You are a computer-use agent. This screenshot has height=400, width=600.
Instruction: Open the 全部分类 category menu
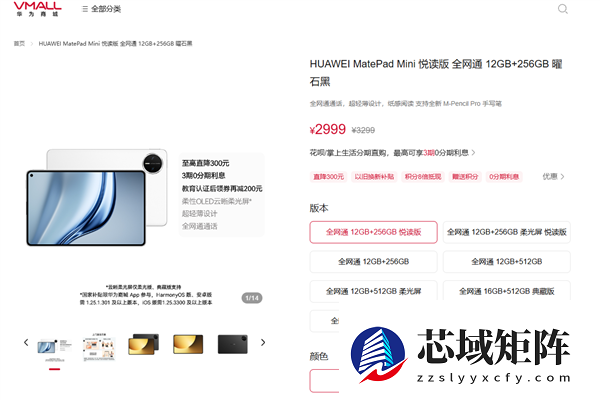pyautogui.click(x=101, y=9)
